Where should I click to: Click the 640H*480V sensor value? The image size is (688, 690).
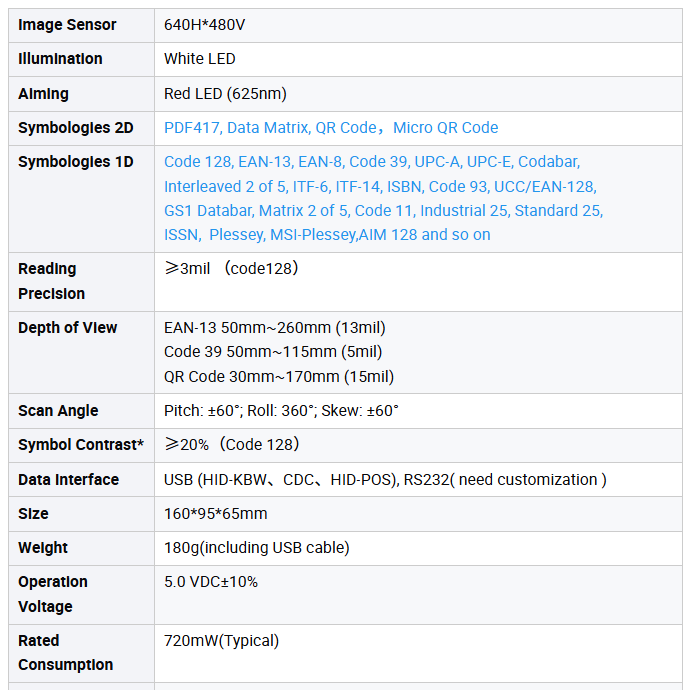click(204, 25)
